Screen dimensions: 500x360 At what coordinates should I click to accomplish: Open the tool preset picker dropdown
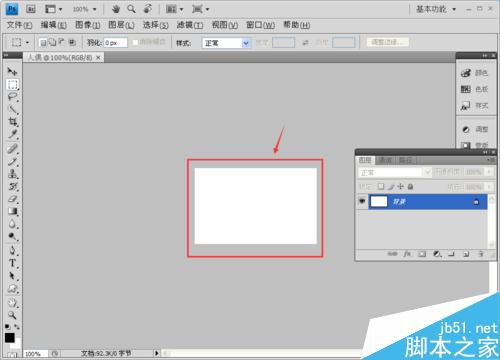27,43
